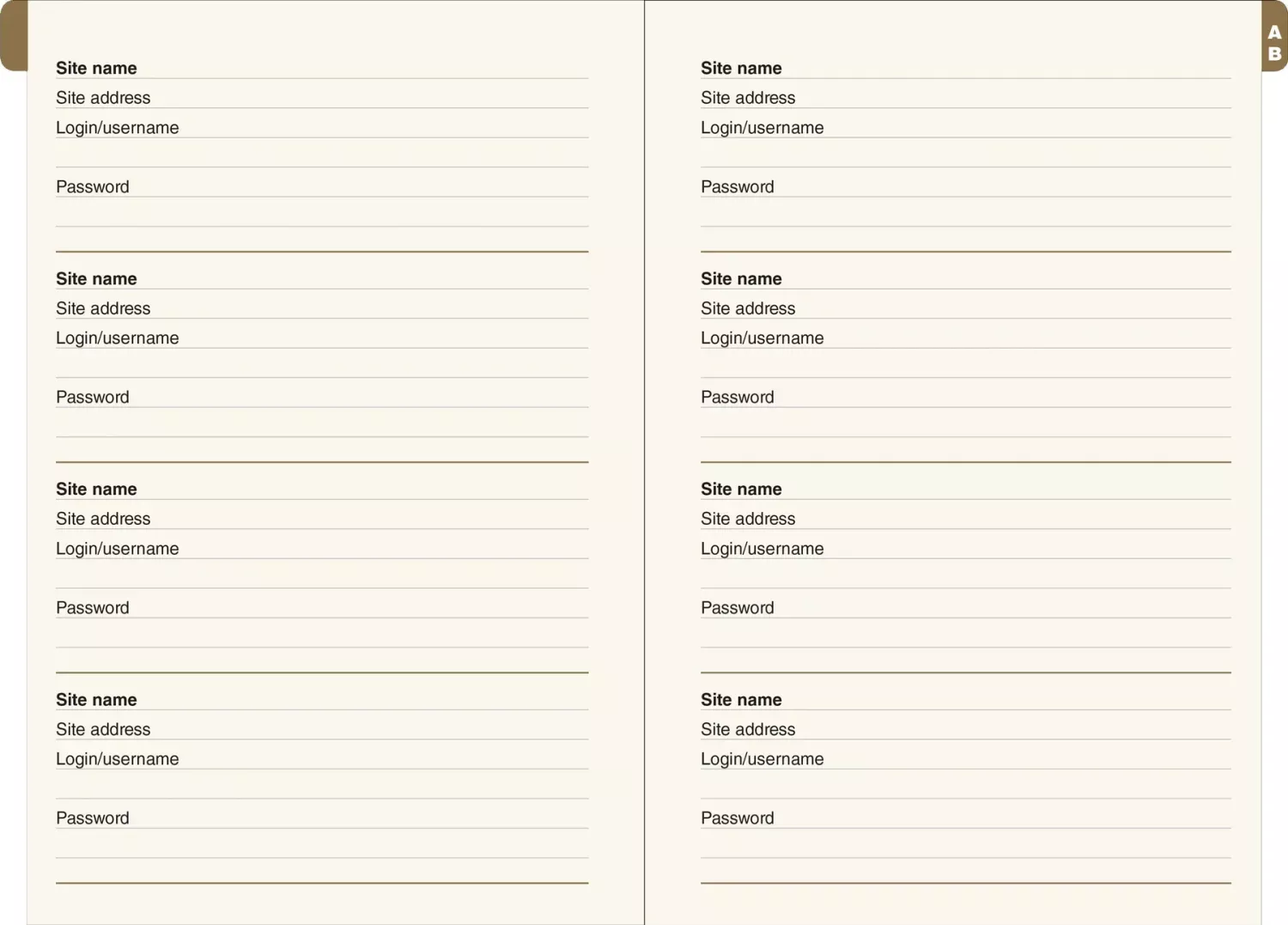The width and height of the screenshot is (1288, 925).
Task: Click "Site address" in right page's last entry
Action: (x=748, y=729)
